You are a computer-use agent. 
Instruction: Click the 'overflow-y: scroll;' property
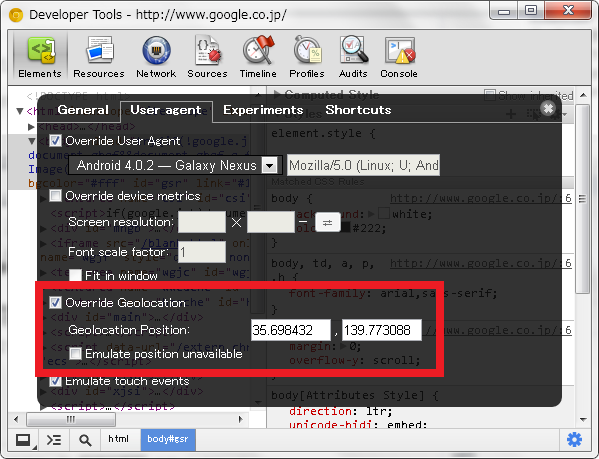(355, 360)
